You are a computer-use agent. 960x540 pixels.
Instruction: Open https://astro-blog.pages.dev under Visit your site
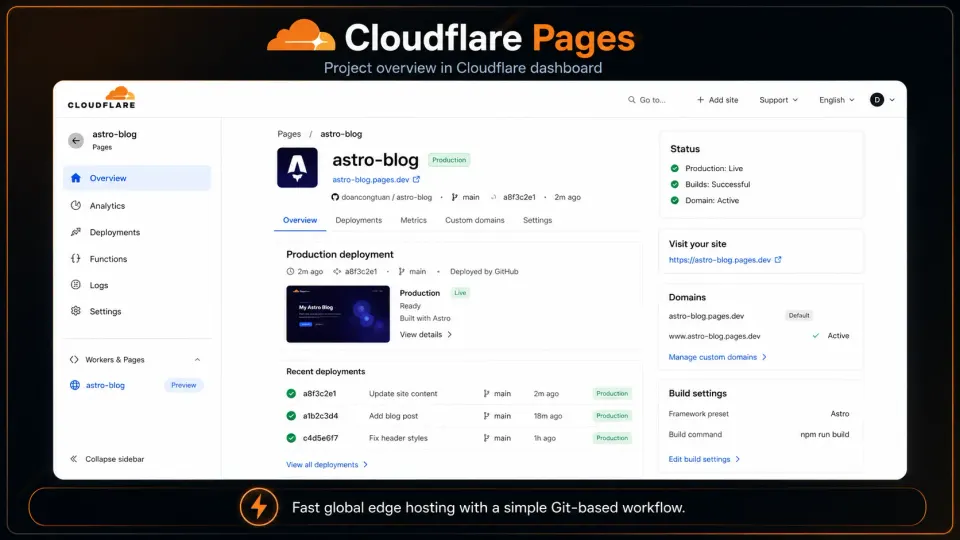719,260
